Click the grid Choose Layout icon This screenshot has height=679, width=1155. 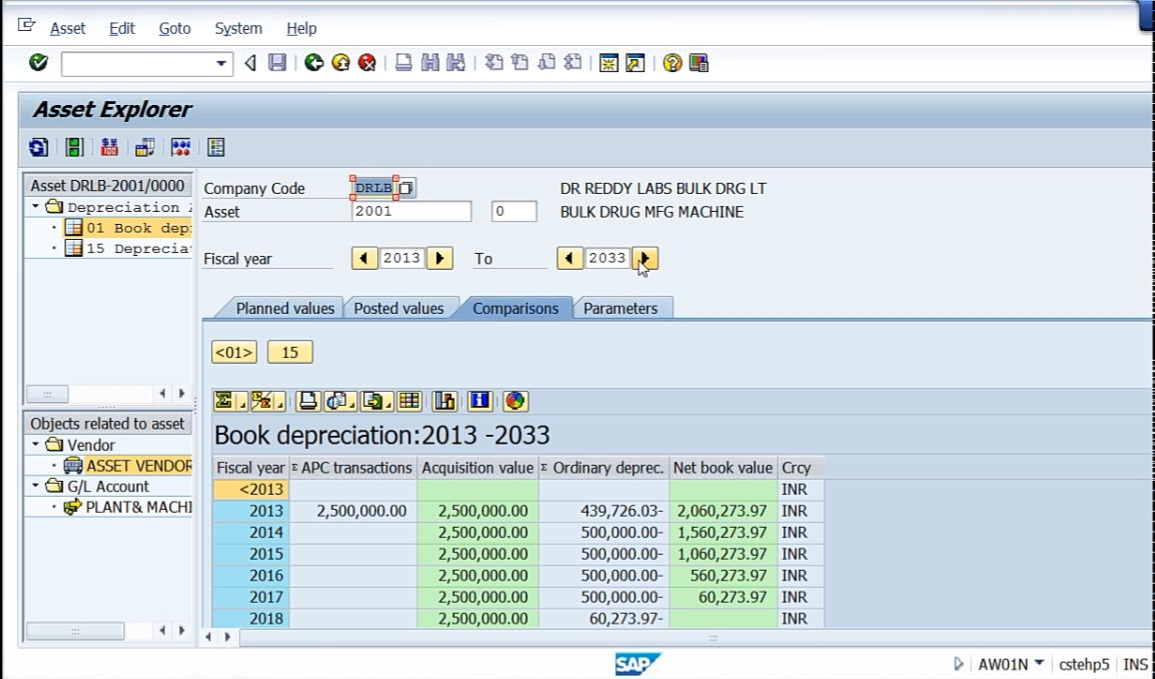(410, 401)
